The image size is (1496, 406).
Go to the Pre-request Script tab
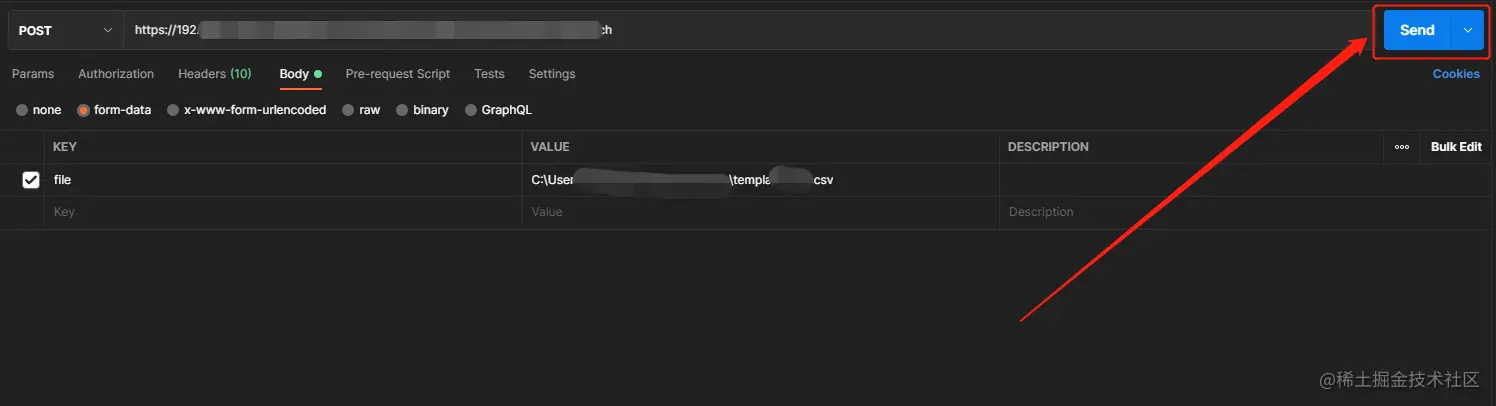point(397,74)
